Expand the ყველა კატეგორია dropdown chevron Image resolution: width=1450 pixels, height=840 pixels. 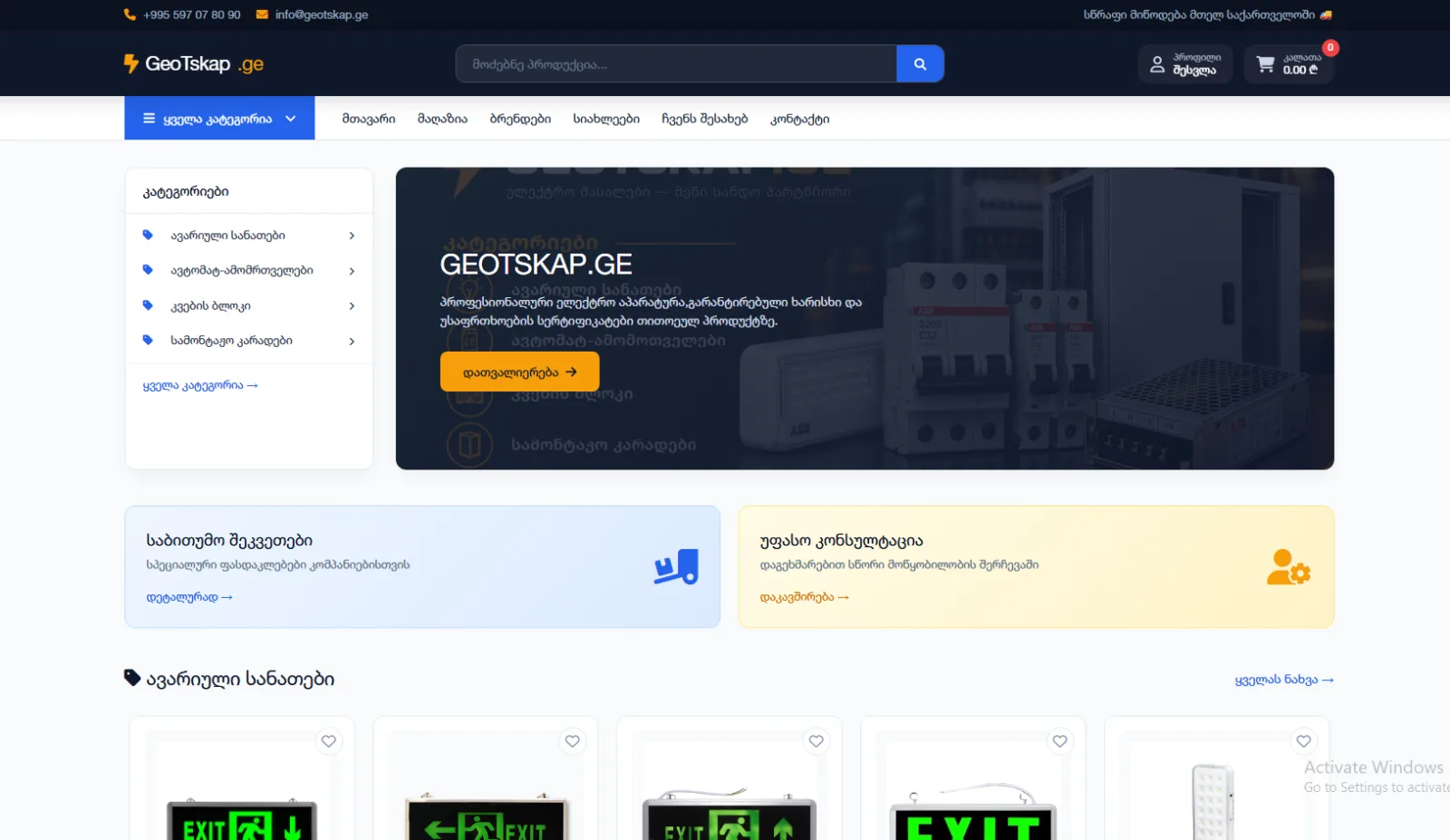coord(291,119)
